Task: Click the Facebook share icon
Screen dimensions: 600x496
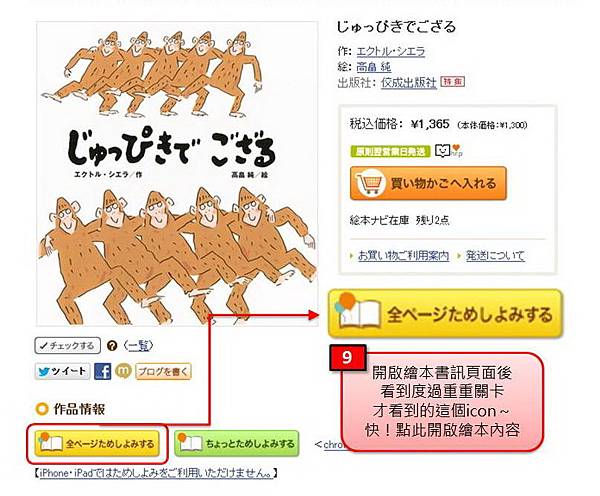Action: (103, 371)
